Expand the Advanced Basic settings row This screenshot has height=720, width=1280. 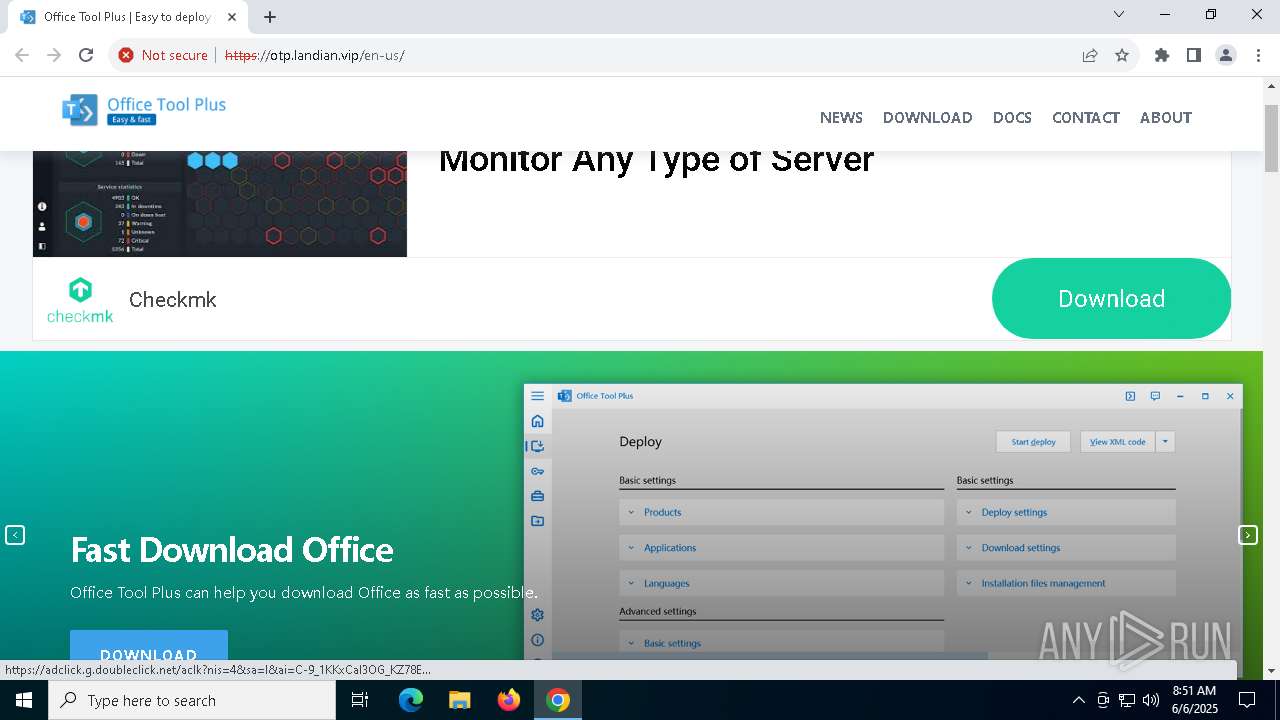pos(781,643)
